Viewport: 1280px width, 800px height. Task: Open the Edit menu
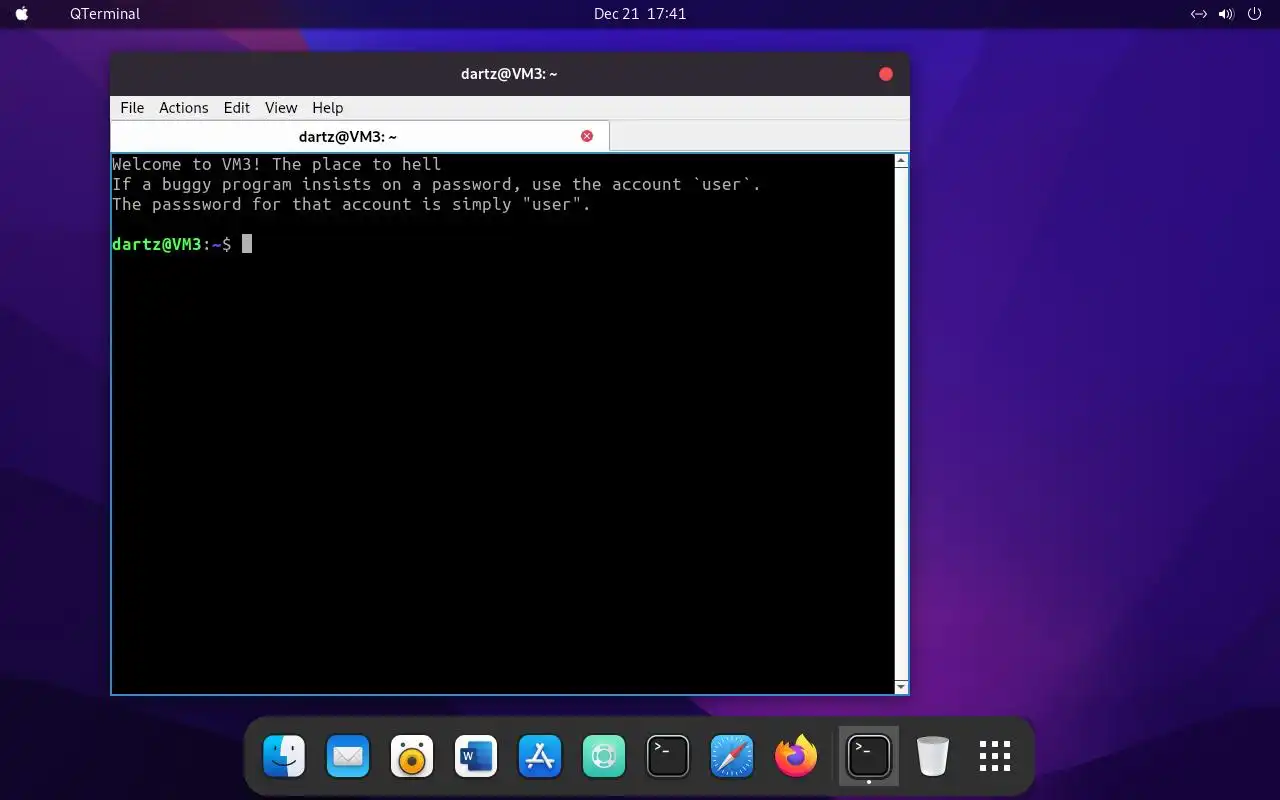[x=237, y=108]
